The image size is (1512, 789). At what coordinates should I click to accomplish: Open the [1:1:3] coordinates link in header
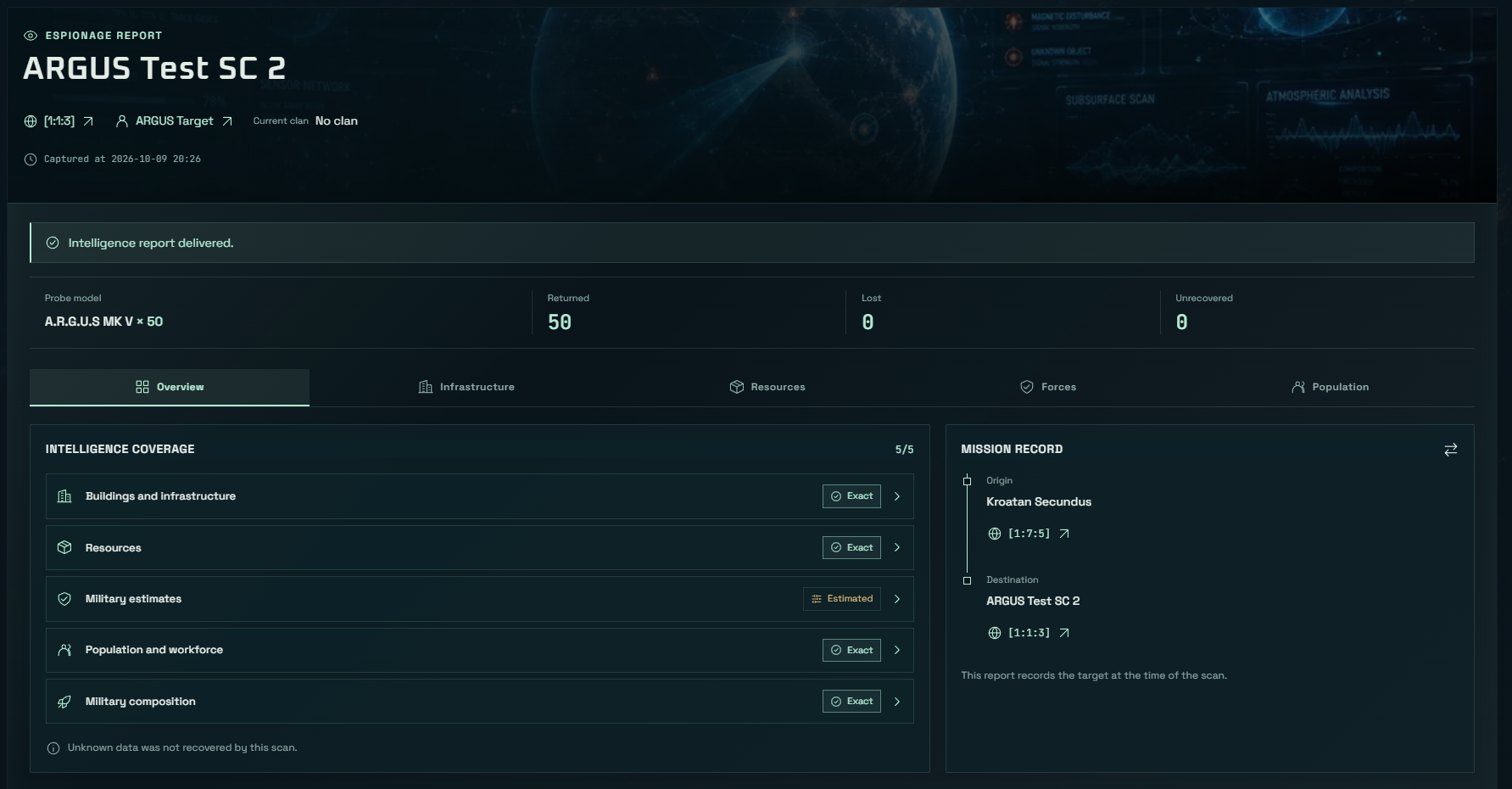pyautogui.click(x=59, y=121)
